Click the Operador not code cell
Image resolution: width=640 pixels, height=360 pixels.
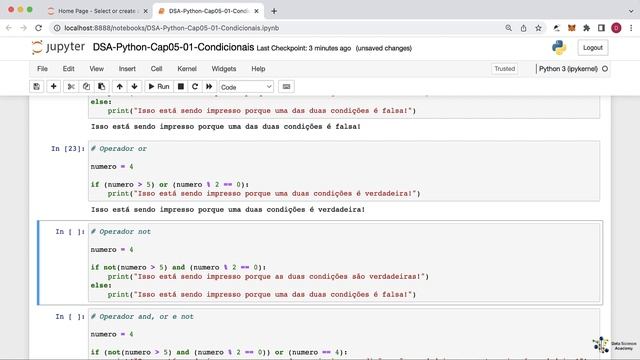point(344,262)
